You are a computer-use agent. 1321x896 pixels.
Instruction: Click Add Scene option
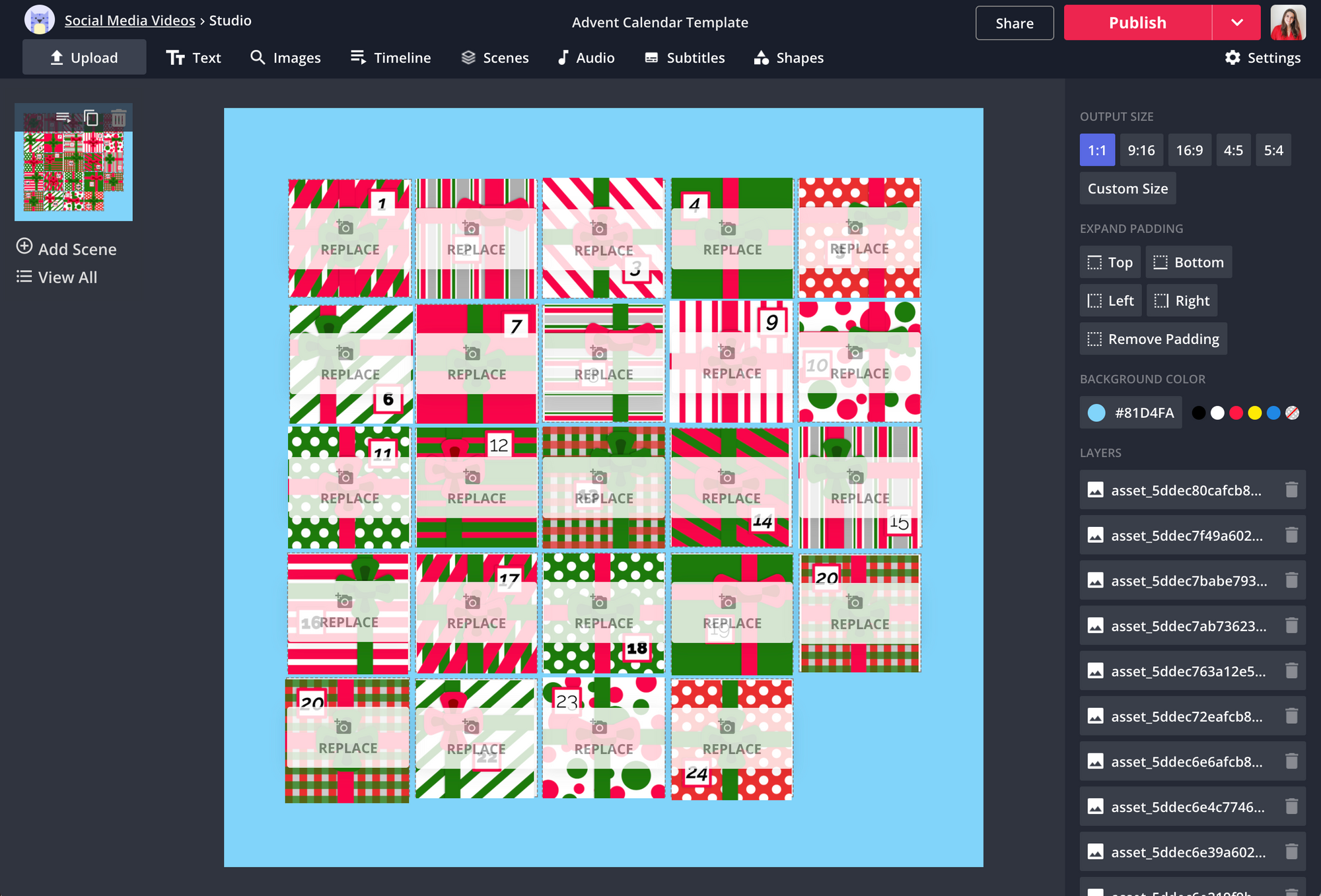coord(66,249)
